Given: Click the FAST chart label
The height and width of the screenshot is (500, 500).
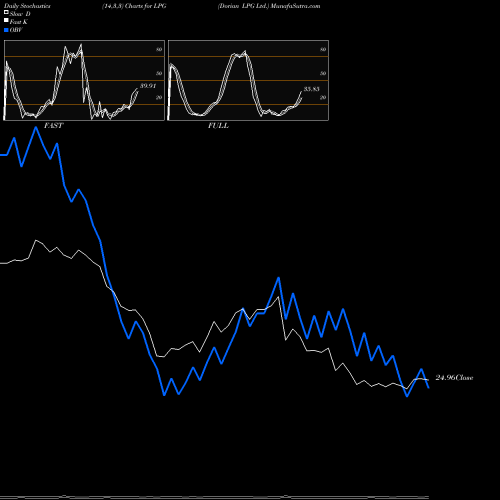Looking at the screenshot, I should coord(53,126).
